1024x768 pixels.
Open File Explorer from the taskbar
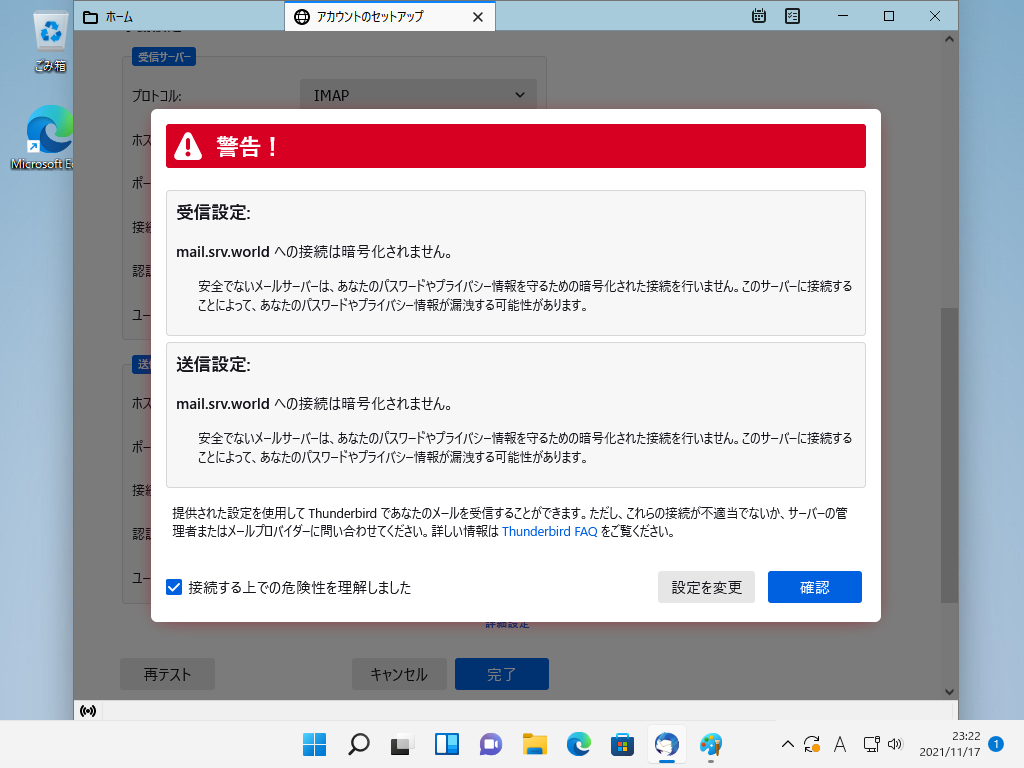tap(535, 744)
